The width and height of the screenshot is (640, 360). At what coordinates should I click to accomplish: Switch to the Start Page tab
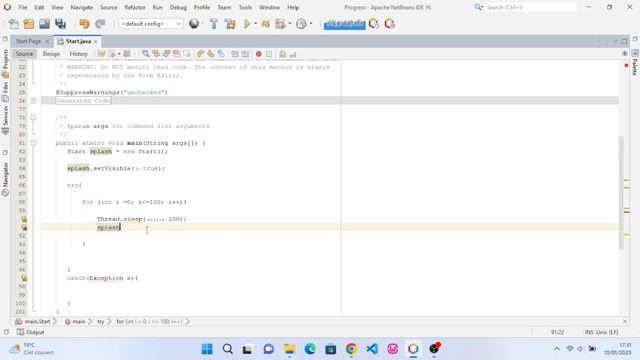(x=28, y=41)
